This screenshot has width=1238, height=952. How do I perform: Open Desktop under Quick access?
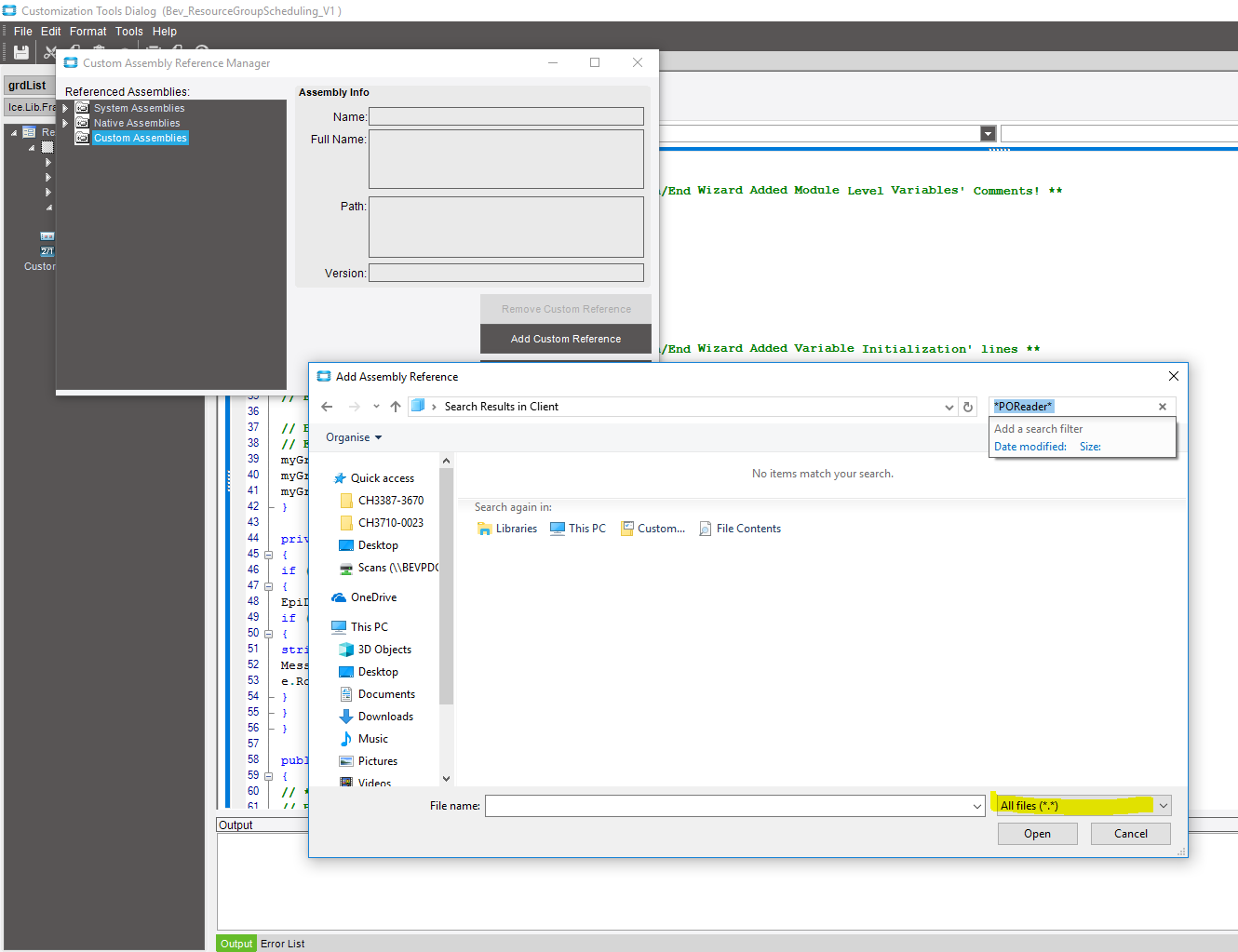(x=369, y=545)
